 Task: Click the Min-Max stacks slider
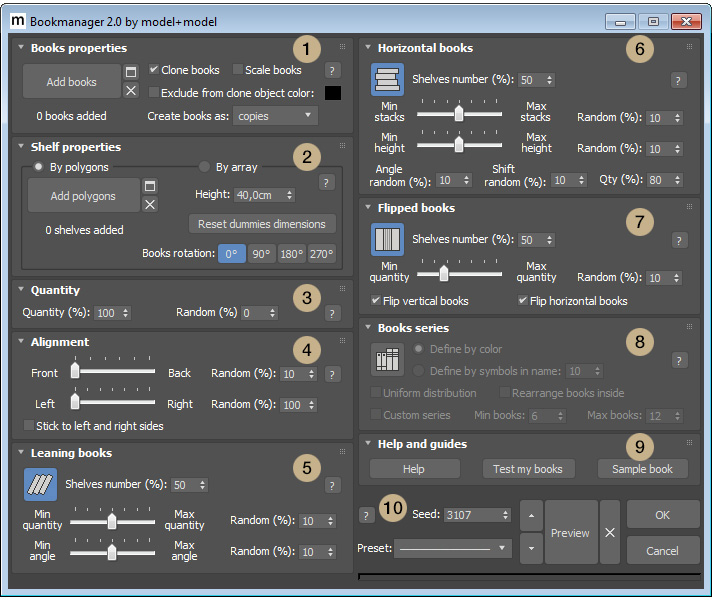(459, 114)
